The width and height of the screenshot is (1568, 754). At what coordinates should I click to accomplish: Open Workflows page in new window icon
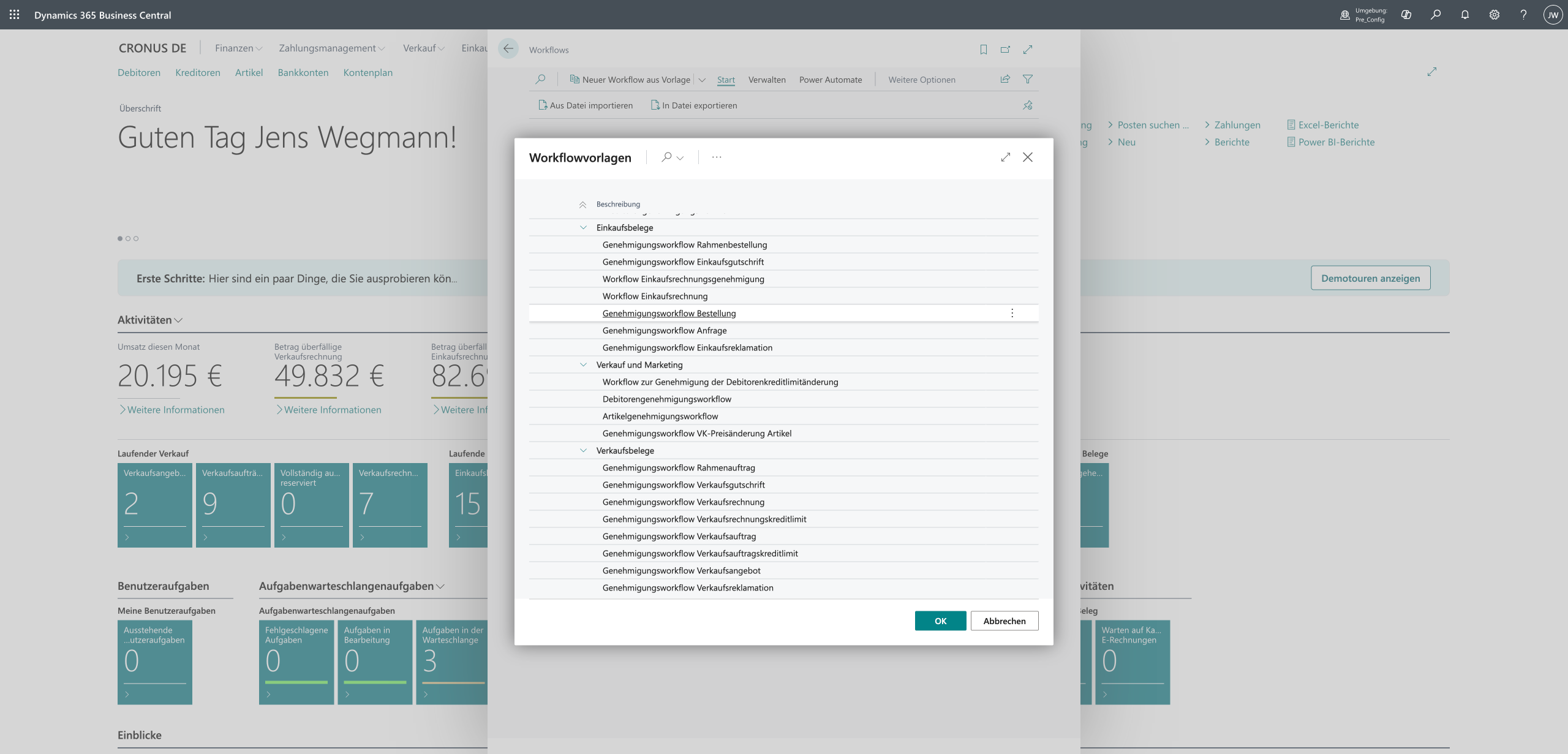pyautogui.click(x=1005, y=50)
